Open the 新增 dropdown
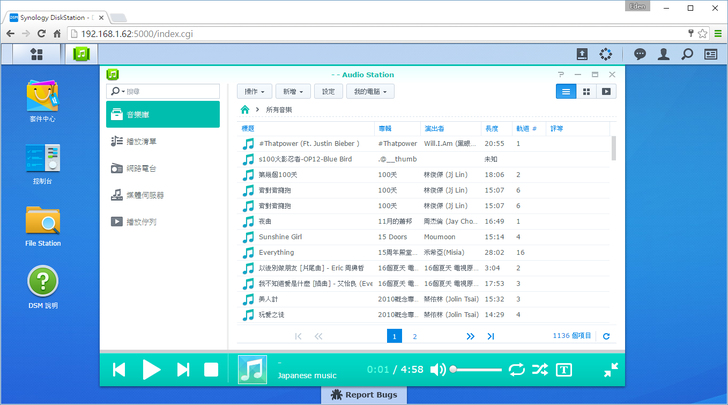The height and width of the screenshot is (405, 728). point(292,91)
